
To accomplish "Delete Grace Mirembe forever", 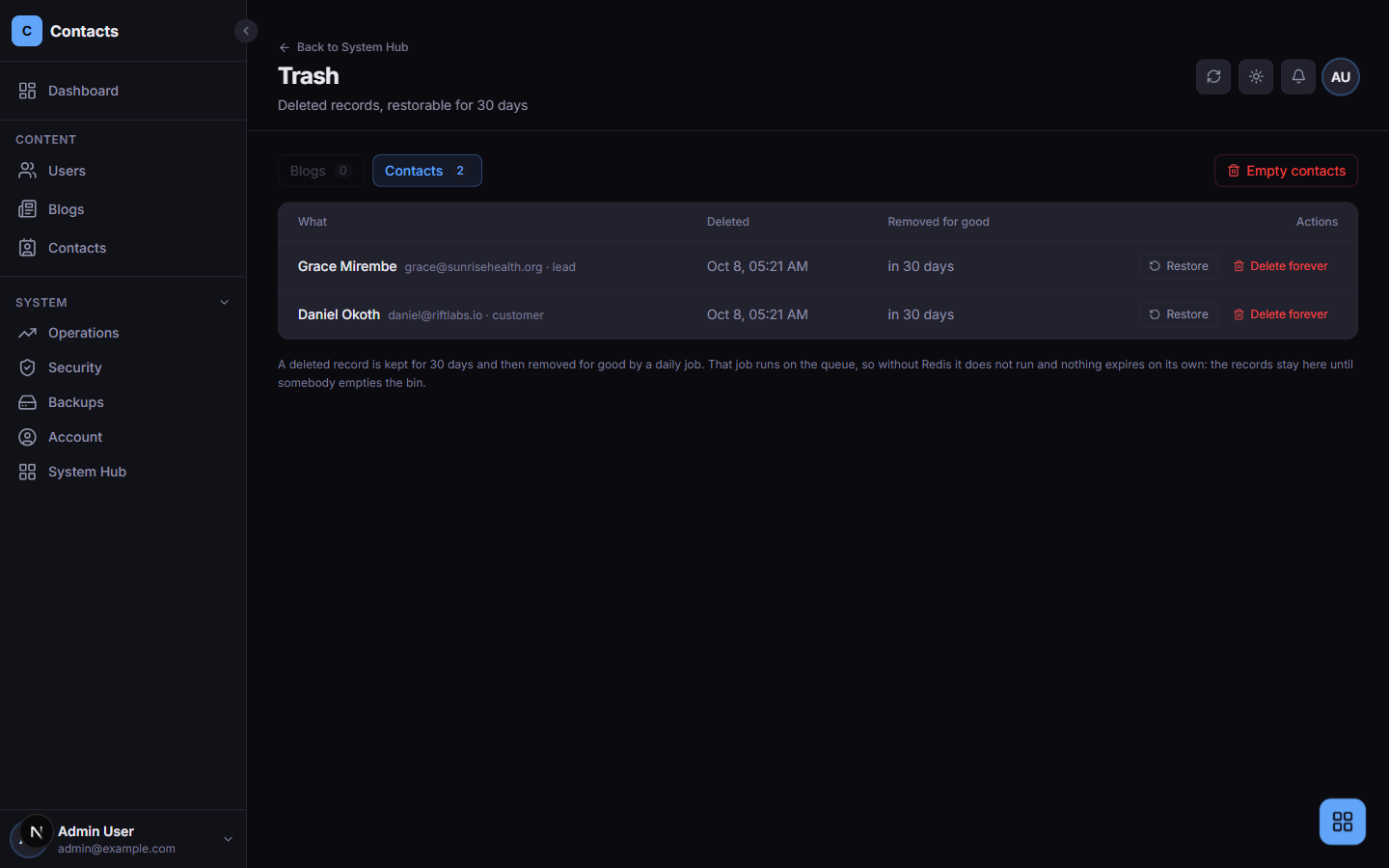I will pyautogui.click(x=1281, y=266).
